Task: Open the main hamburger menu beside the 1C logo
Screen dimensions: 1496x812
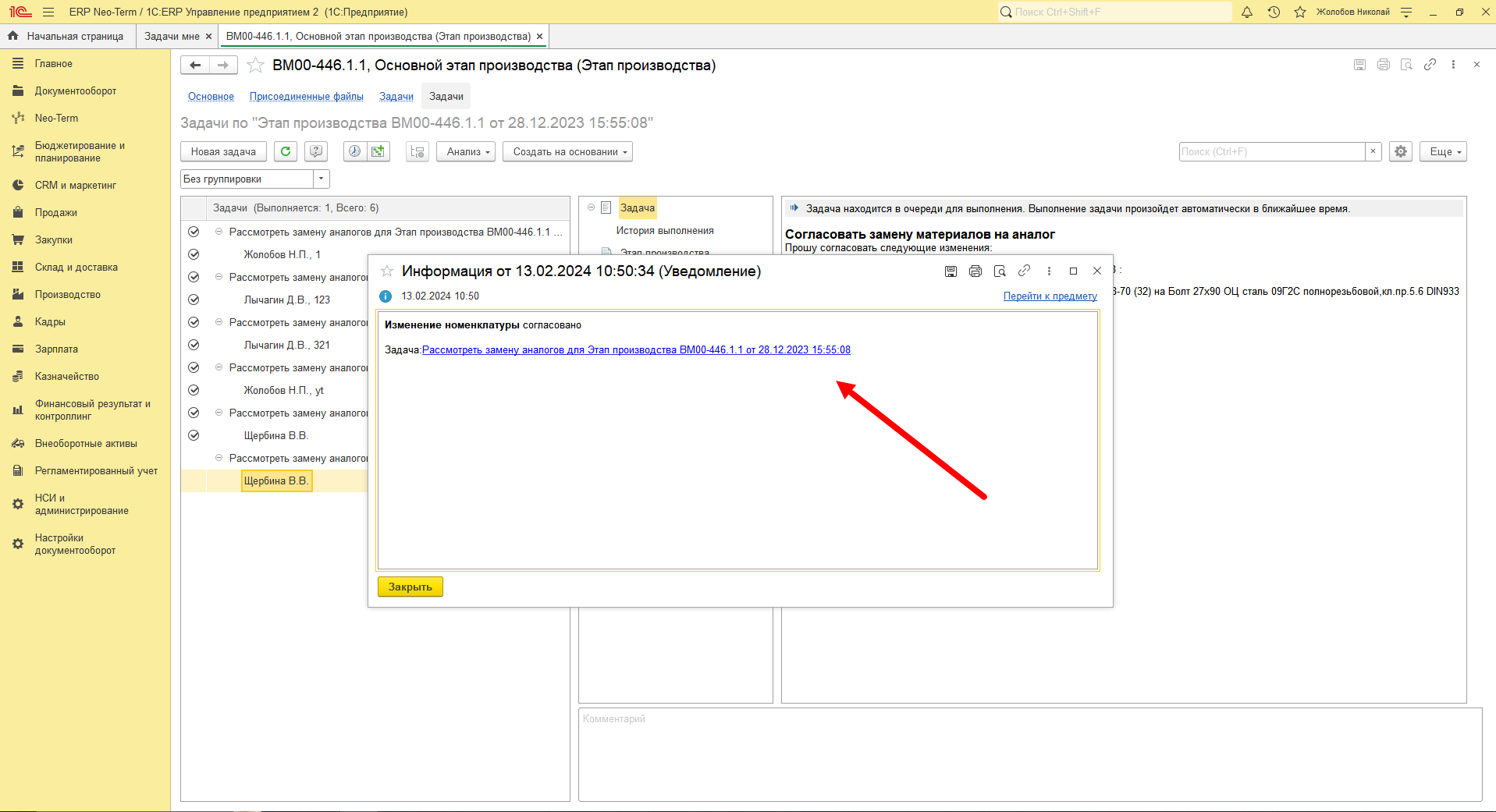Action: 48,12
